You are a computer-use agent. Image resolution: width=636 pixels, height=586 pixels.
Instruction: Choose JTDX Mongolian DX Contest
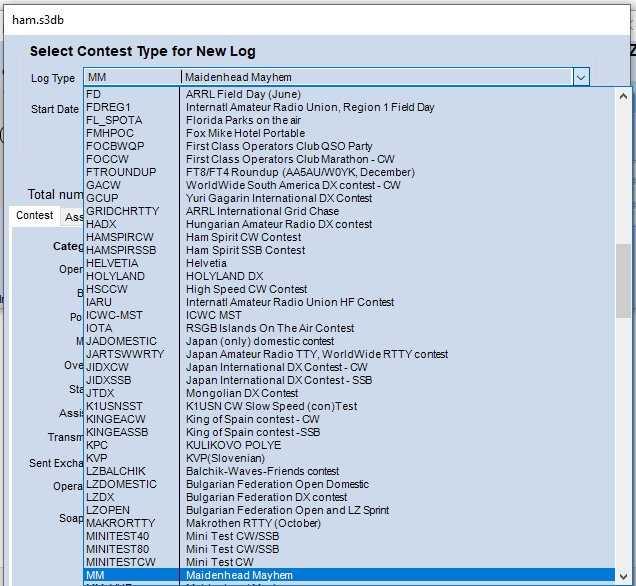click(x=350, y=393)
